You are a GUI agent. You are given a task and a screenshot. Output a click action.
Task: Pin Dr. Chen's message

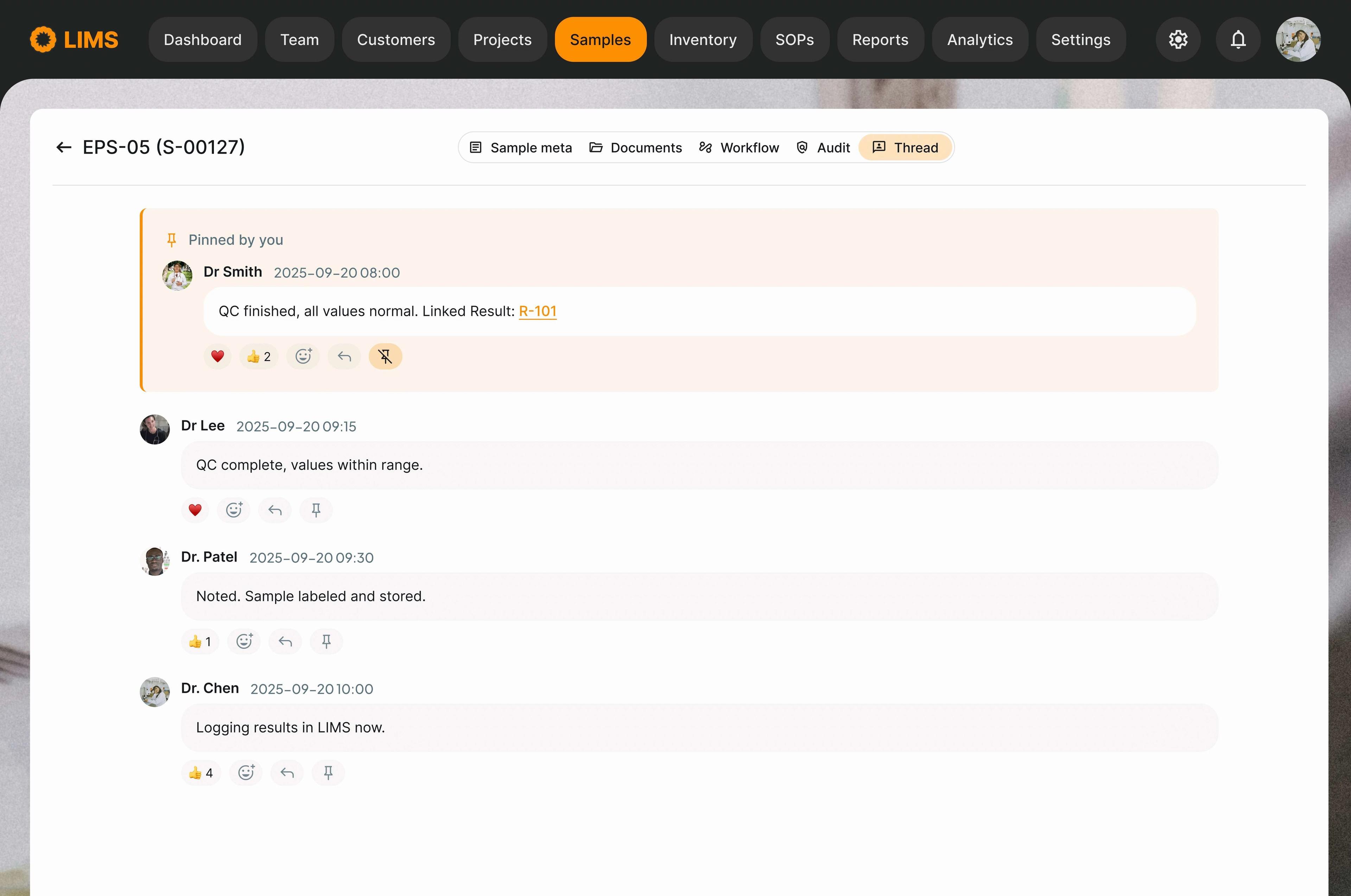(328, 773)
